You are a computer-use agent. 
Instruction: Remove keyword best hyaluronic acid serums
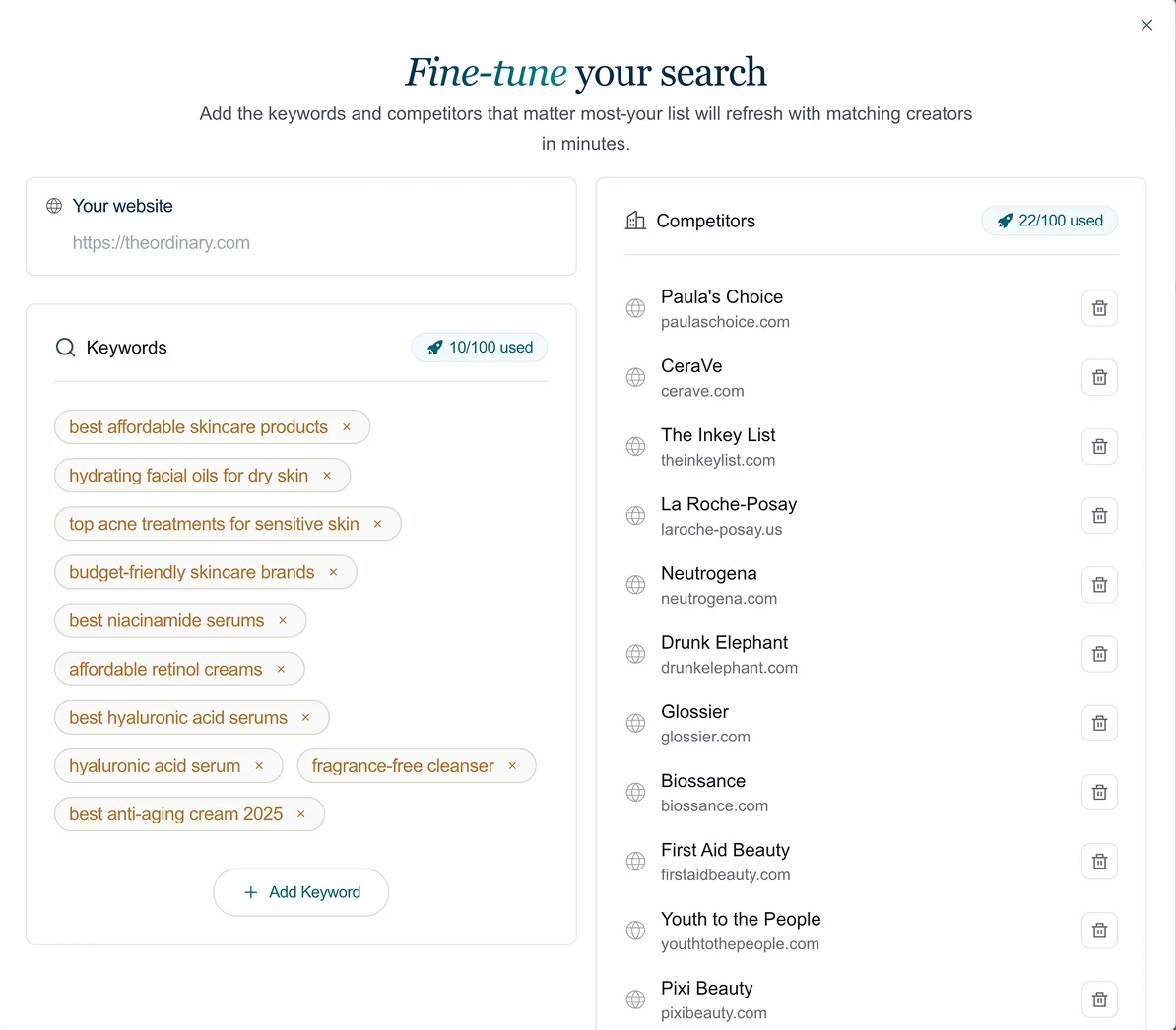(x=305, y=718)
